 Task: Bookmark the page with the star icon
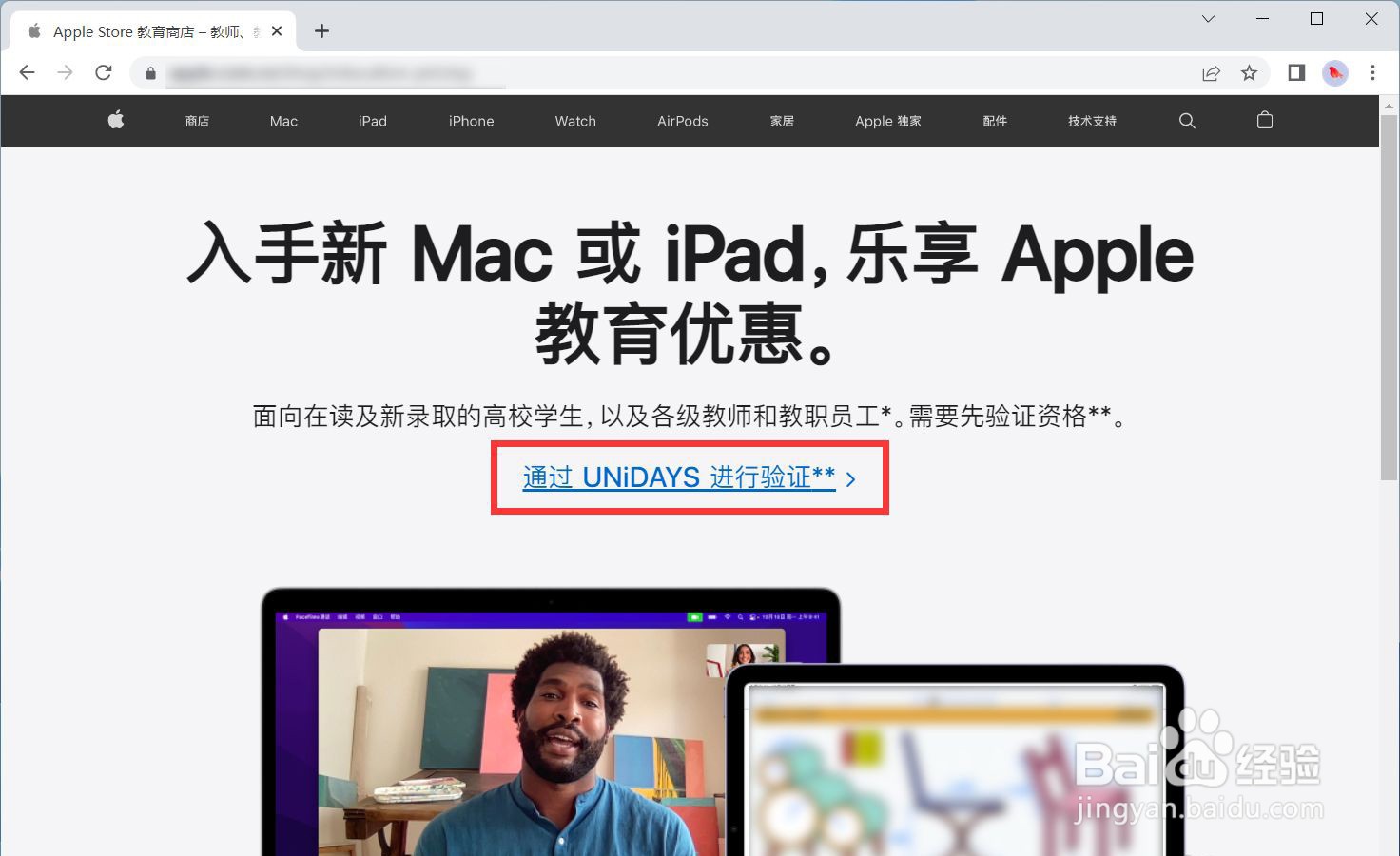[1250, 73]
